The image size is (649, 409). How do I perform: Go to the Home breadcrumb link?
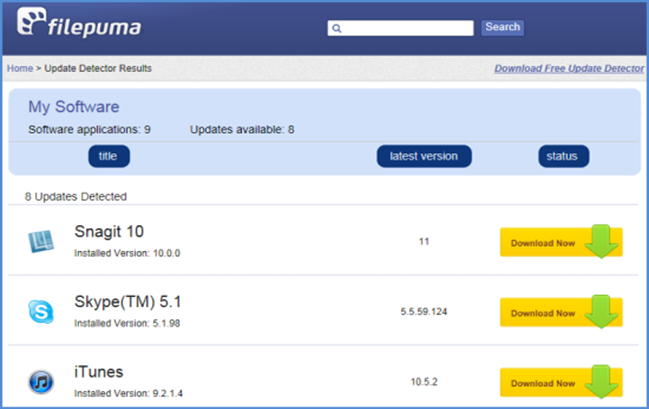(x=20, y=68)
